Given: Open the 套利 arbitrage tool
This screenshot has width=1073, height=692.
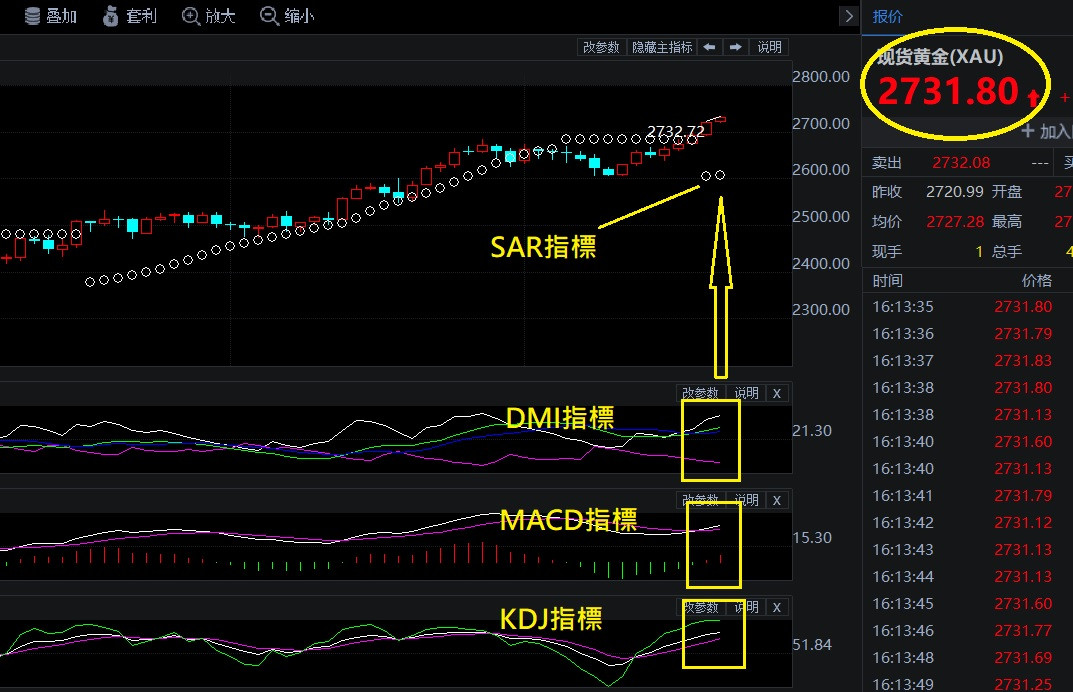Looking at the screenshot, I should point(111,16).
